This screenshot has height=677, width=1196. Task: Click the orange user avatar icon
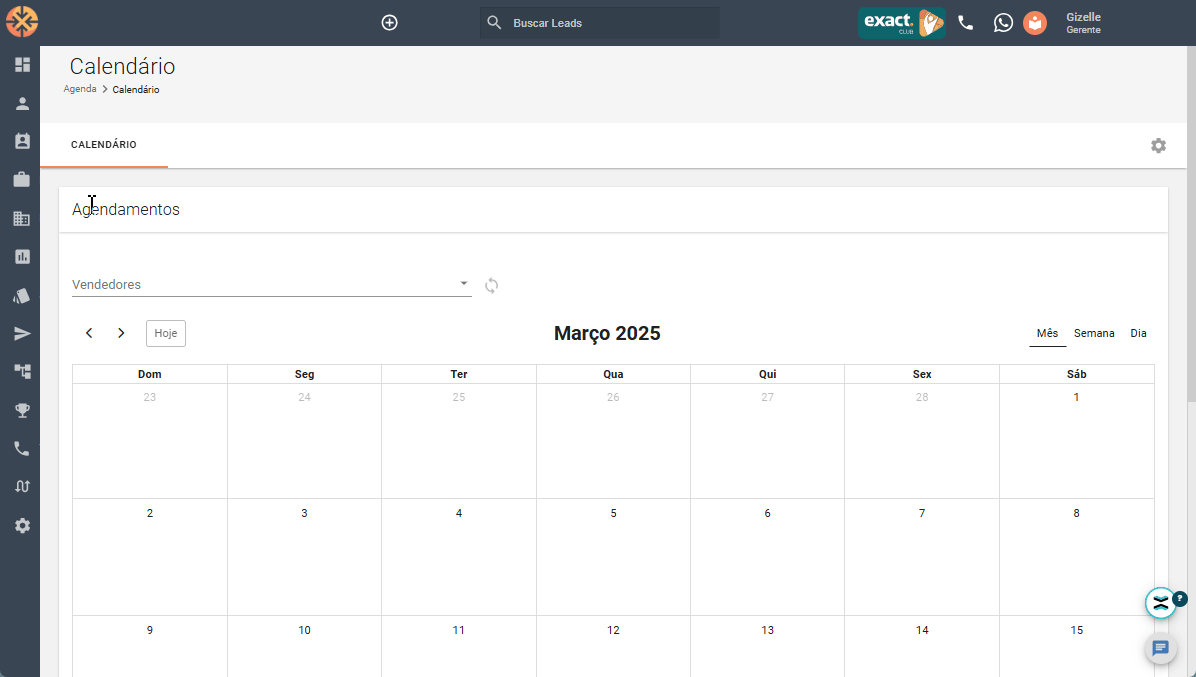coord(1035,23)
